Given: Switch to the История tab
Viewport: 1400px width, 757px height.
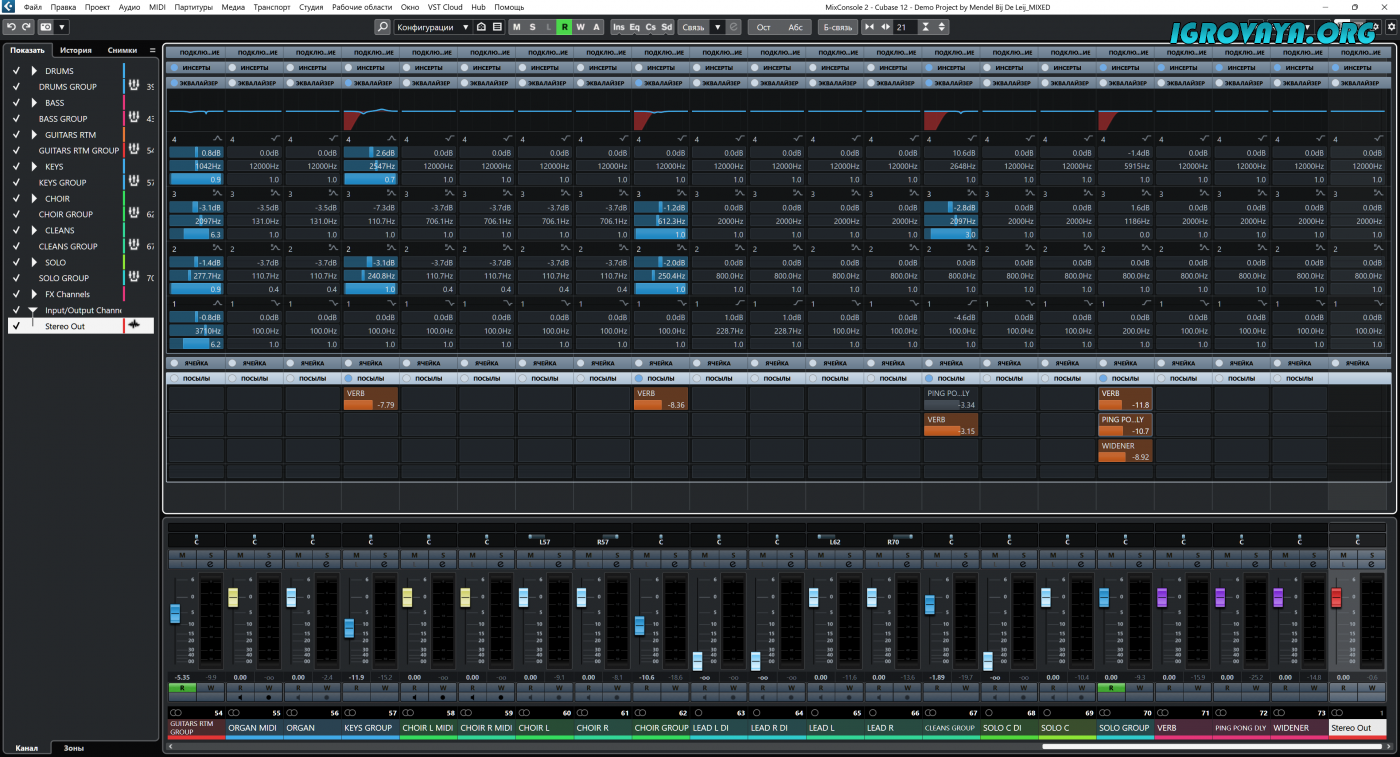Looking at the screenshot, I should coord(75,50).
